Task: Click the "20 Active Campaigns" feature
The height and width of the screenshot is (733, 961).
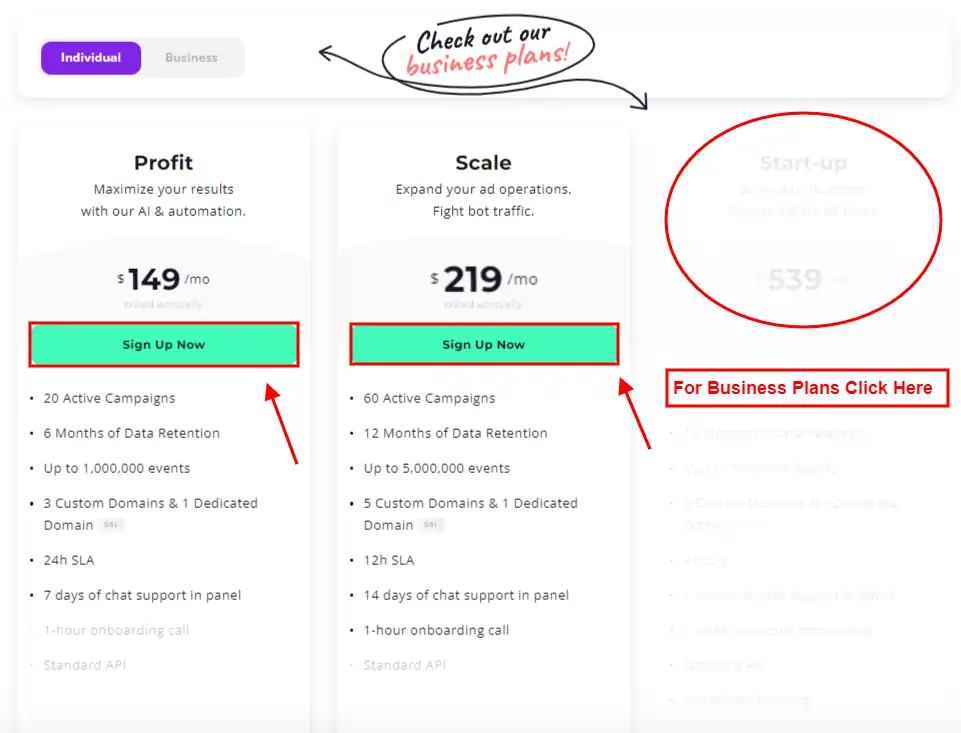Action: pos(109,398)
